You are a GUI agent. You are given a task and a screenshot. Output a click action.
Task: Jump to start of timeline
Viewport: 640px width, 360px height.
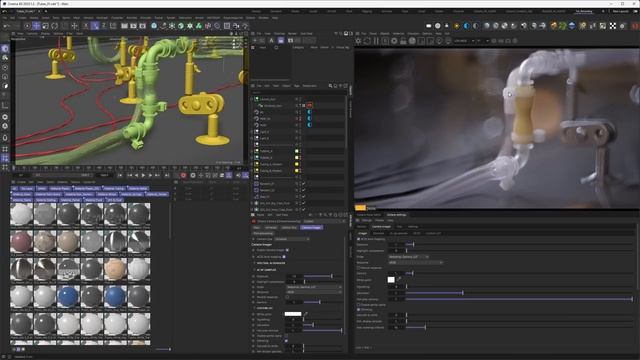coord(120,175)
